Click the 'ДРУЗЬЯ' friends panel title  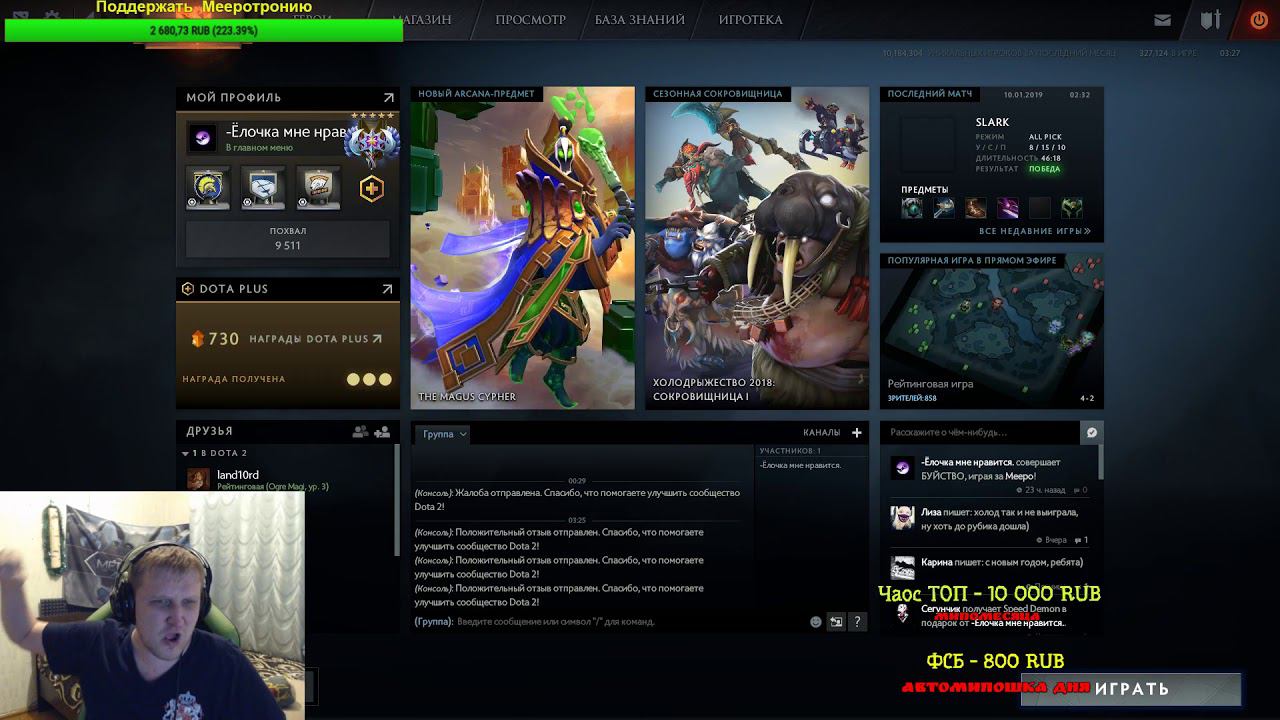click(x=210, y=431)
